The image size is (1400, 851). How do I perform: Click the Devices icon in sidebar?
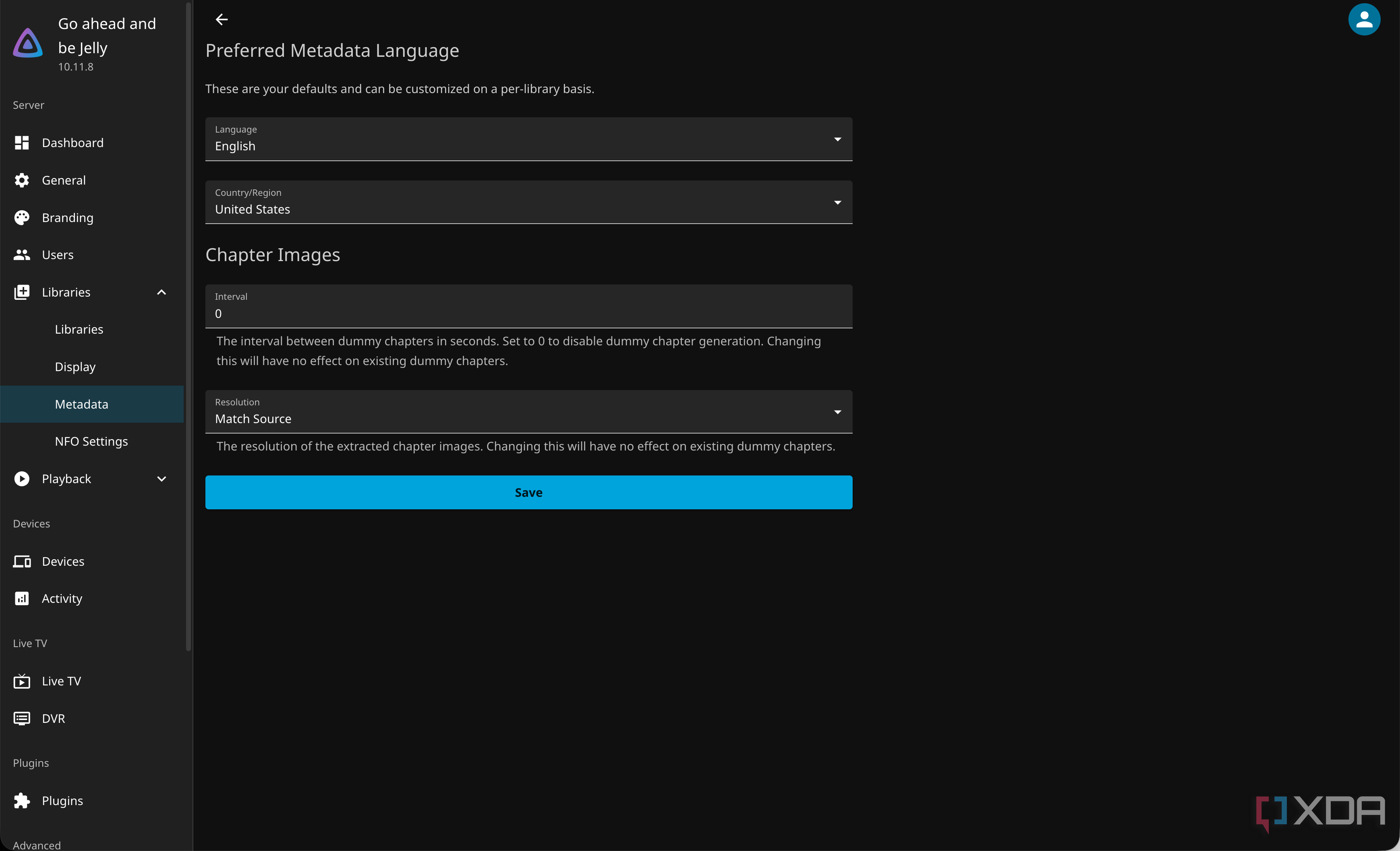(22, 562)
